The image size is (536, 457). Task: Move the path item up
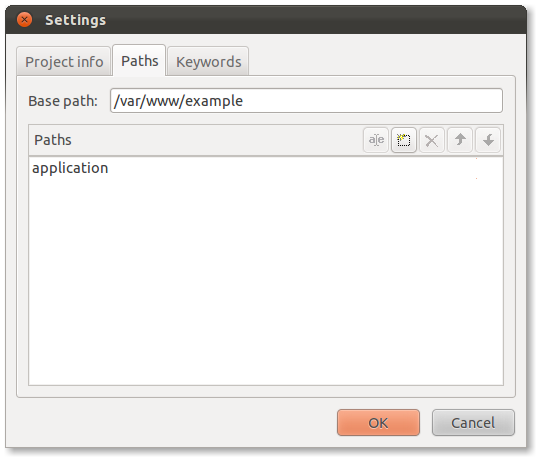tap(460, 140)
